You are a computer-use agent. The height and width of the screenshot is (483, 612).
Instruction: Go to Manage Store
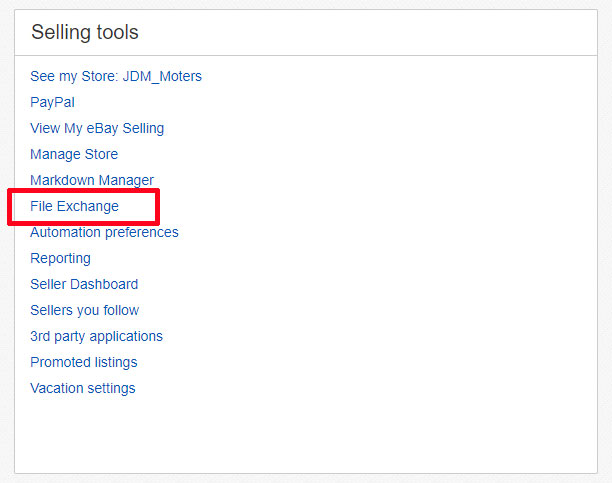point(74,154)
